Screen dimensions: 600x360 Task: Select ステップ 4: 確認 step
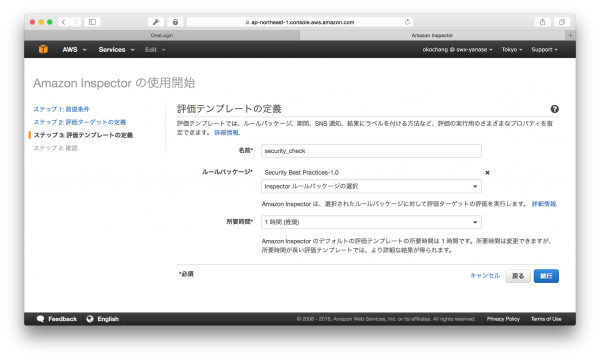55,148
